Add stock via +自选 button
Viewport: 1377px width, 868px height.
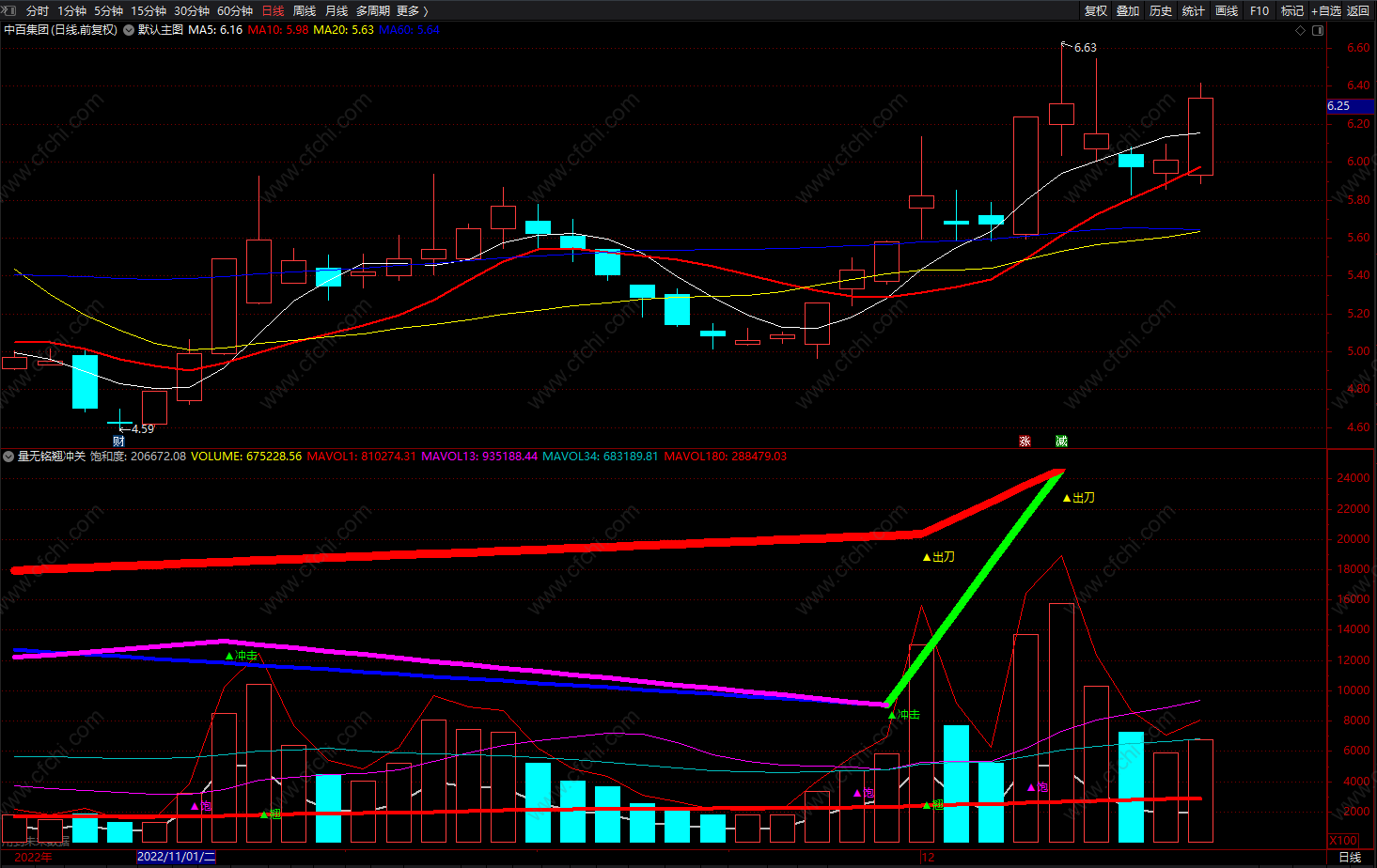pos(1326,10)
